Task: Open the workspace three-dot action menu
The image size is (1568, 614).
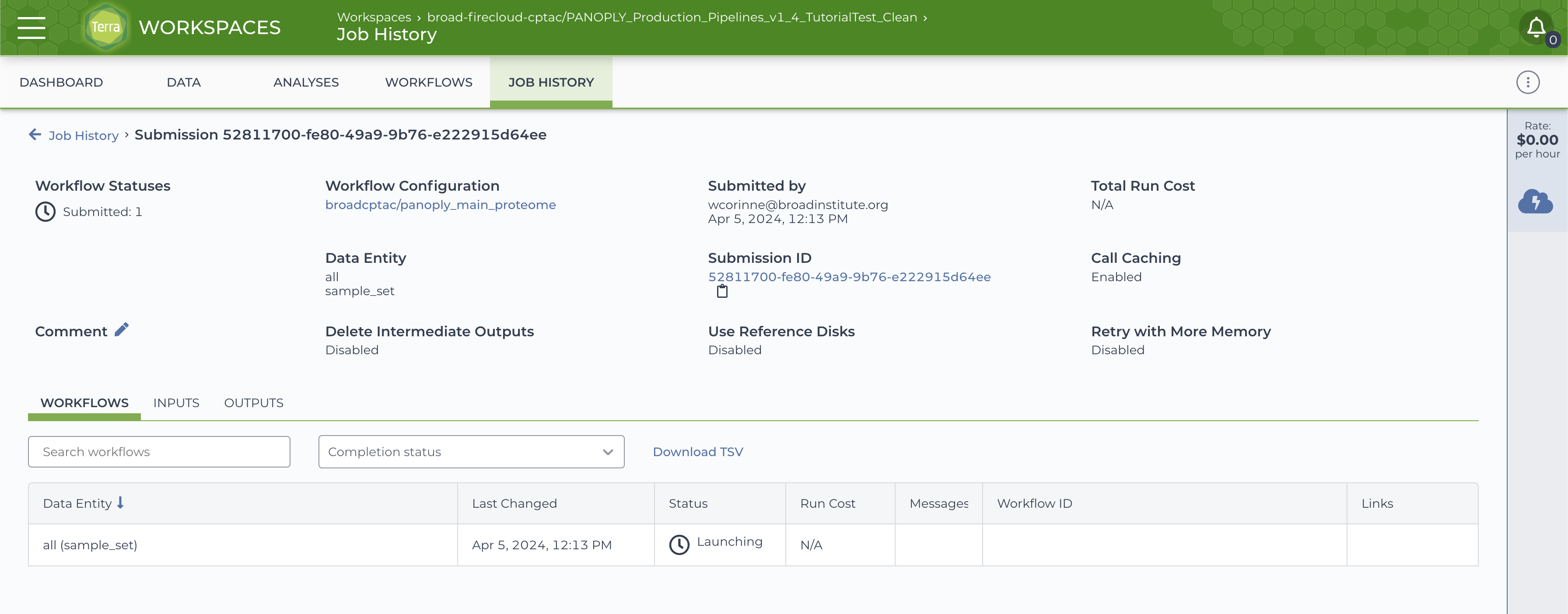Action: click(1527, 82)
